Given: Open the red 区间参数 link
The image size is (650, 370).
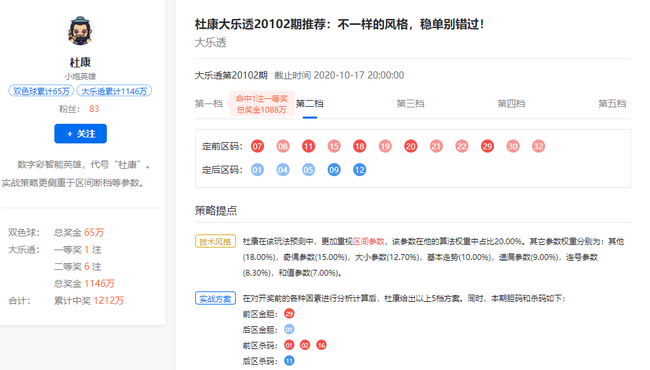Looking at the screenshot, I should pyautogui.click(x=369, y=241).
